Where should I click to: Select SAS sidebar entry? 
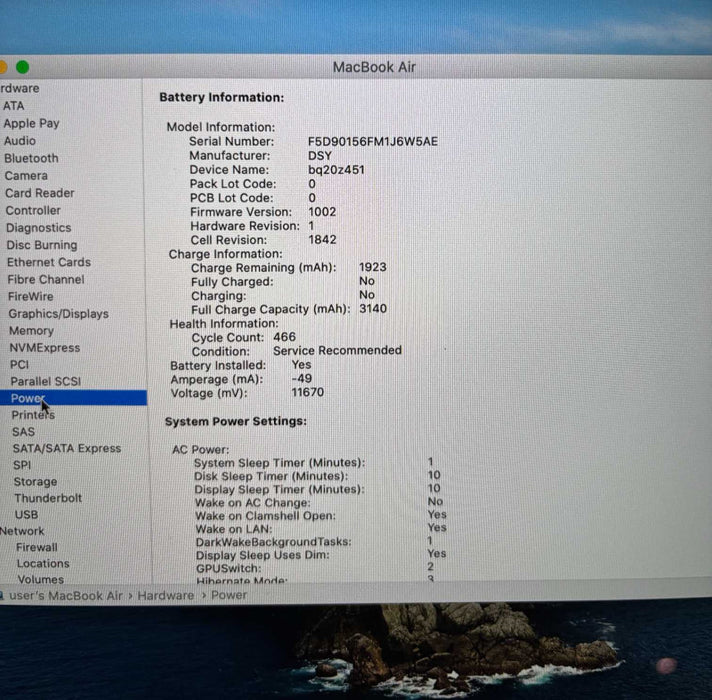24,432
